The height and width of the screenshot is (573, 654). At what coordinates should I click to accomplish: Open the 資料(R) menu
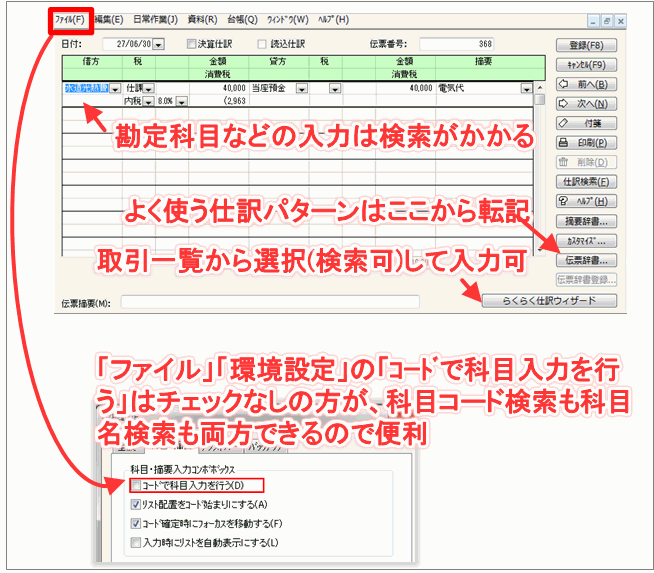click(x=202, y=20)
